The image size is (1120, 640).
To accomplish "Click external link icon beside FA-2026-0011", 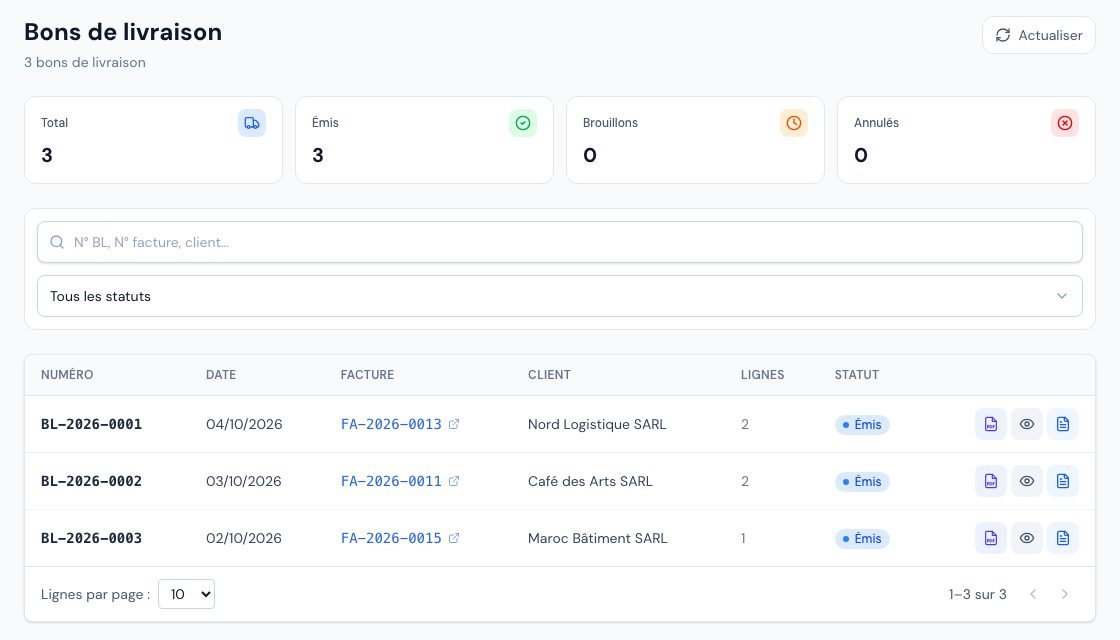I will pos(454,481).
